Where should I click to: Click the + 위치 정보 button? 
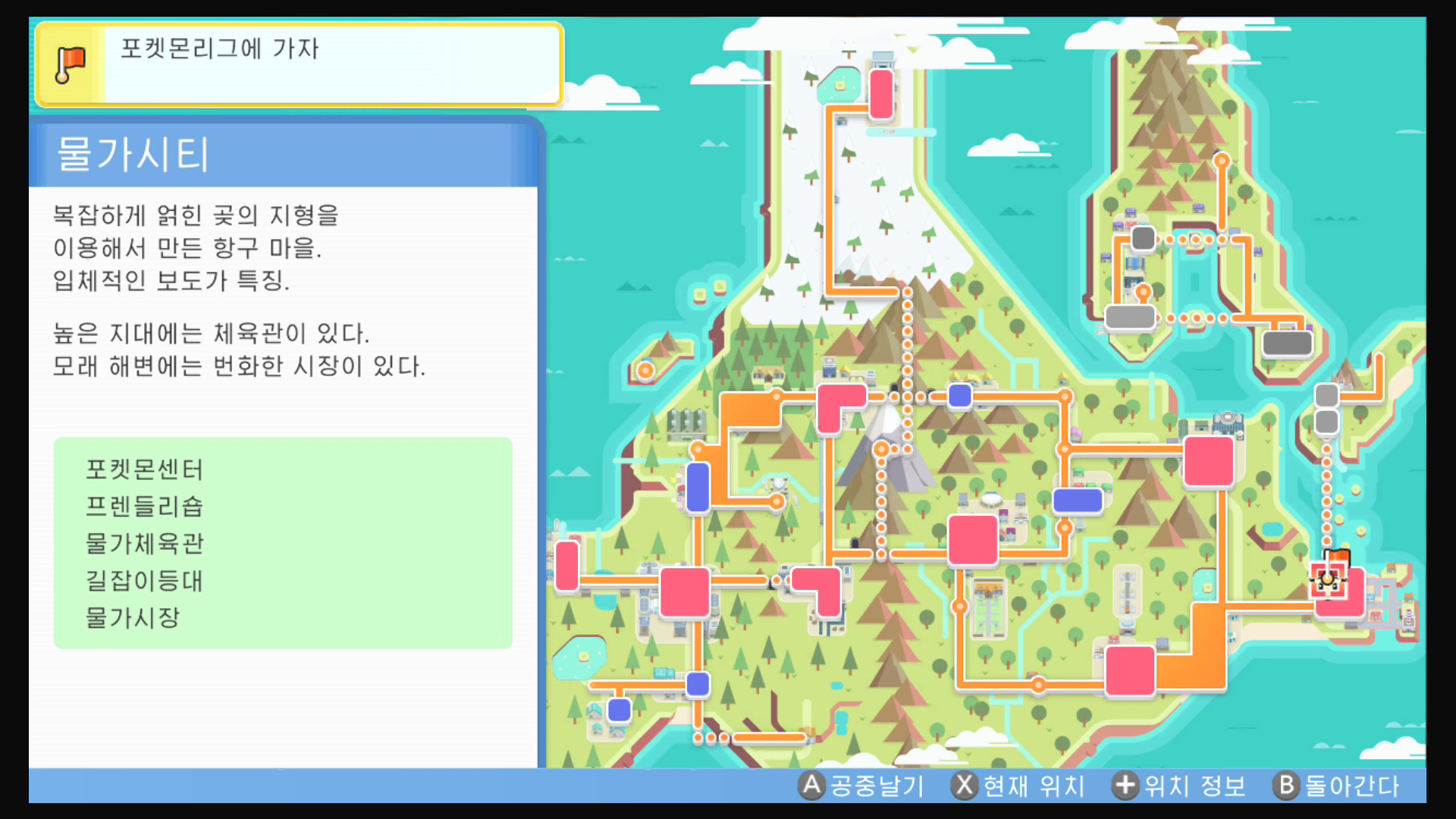coord(1179,786)
